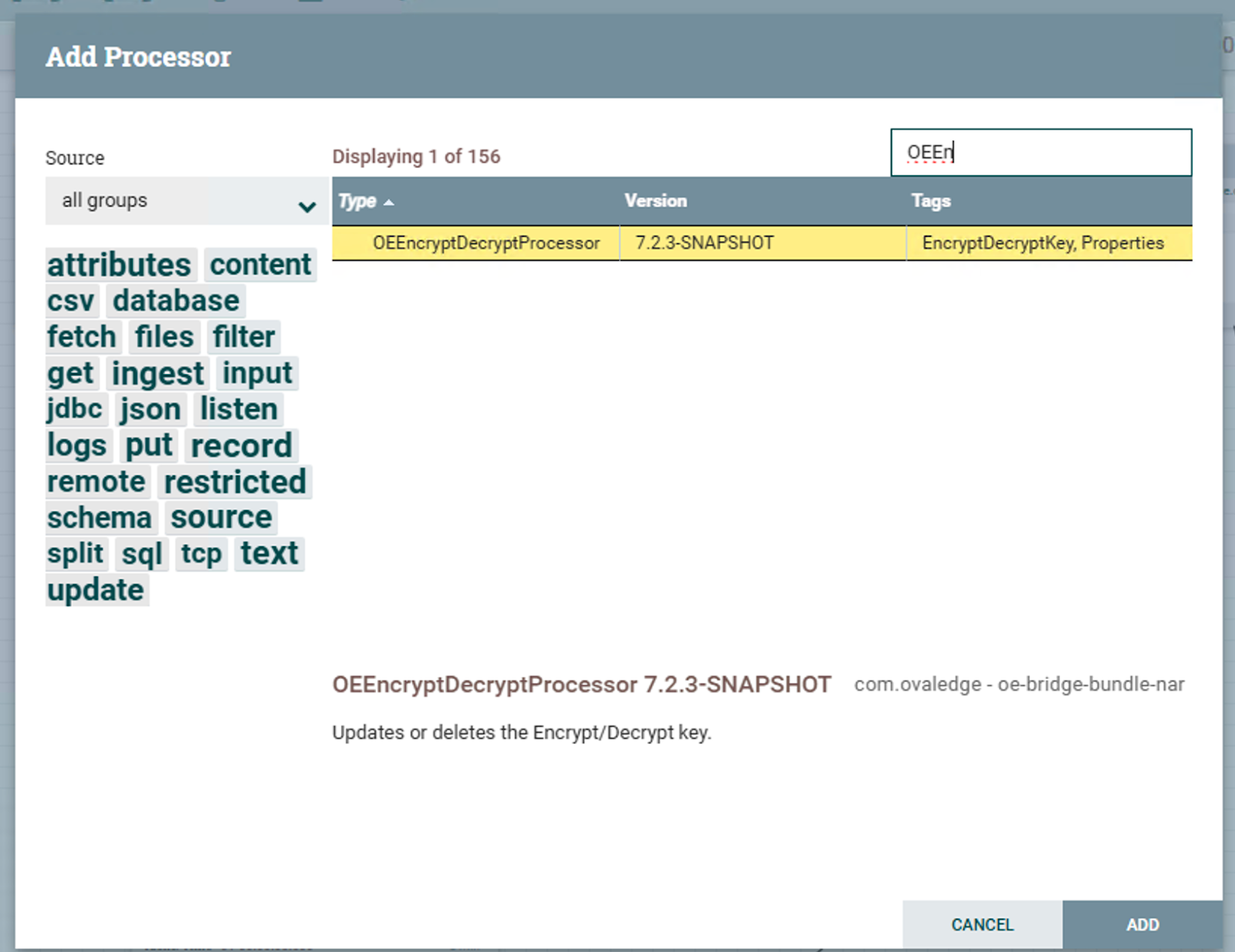Screen dimensions: 1235x952
Task: Select the schema tag
Action: coord(100,518)
